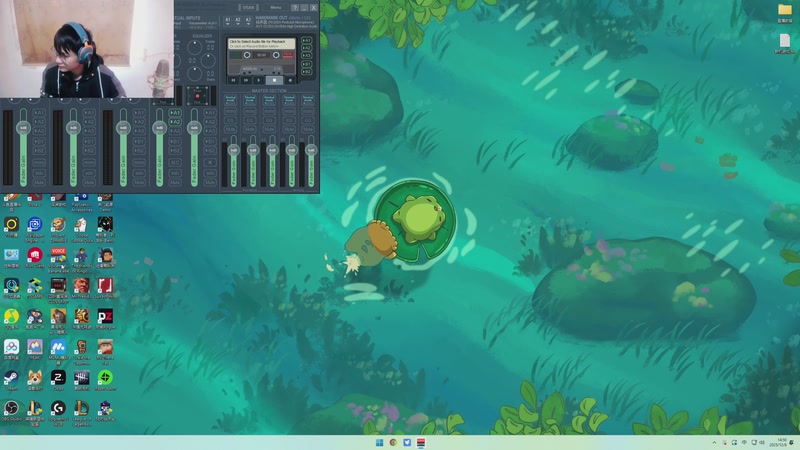Open the A2 hardware out device dropdown

point(238,21)
